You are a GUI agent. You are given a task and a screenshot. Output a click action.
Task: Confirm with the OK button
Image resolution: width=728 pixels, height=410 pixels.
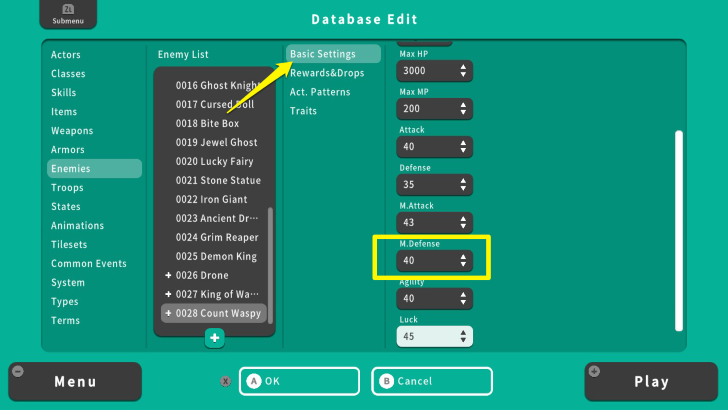(299, 381)
